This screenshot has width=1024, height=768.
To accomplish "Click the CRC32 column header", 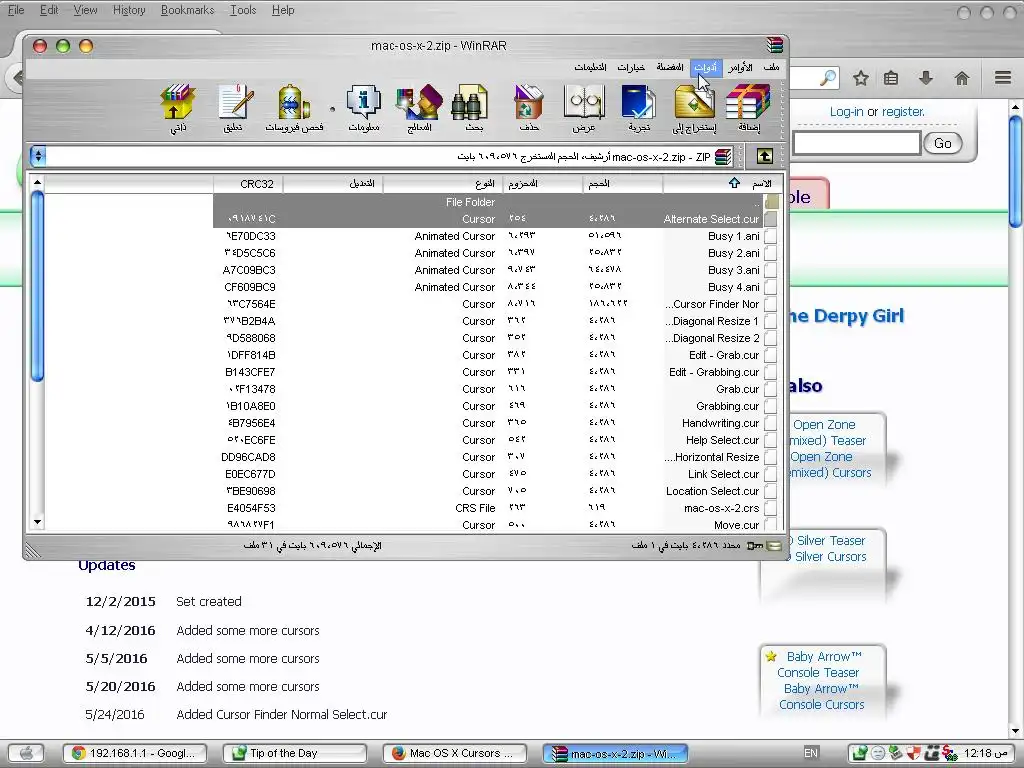I will coord(248,184).
